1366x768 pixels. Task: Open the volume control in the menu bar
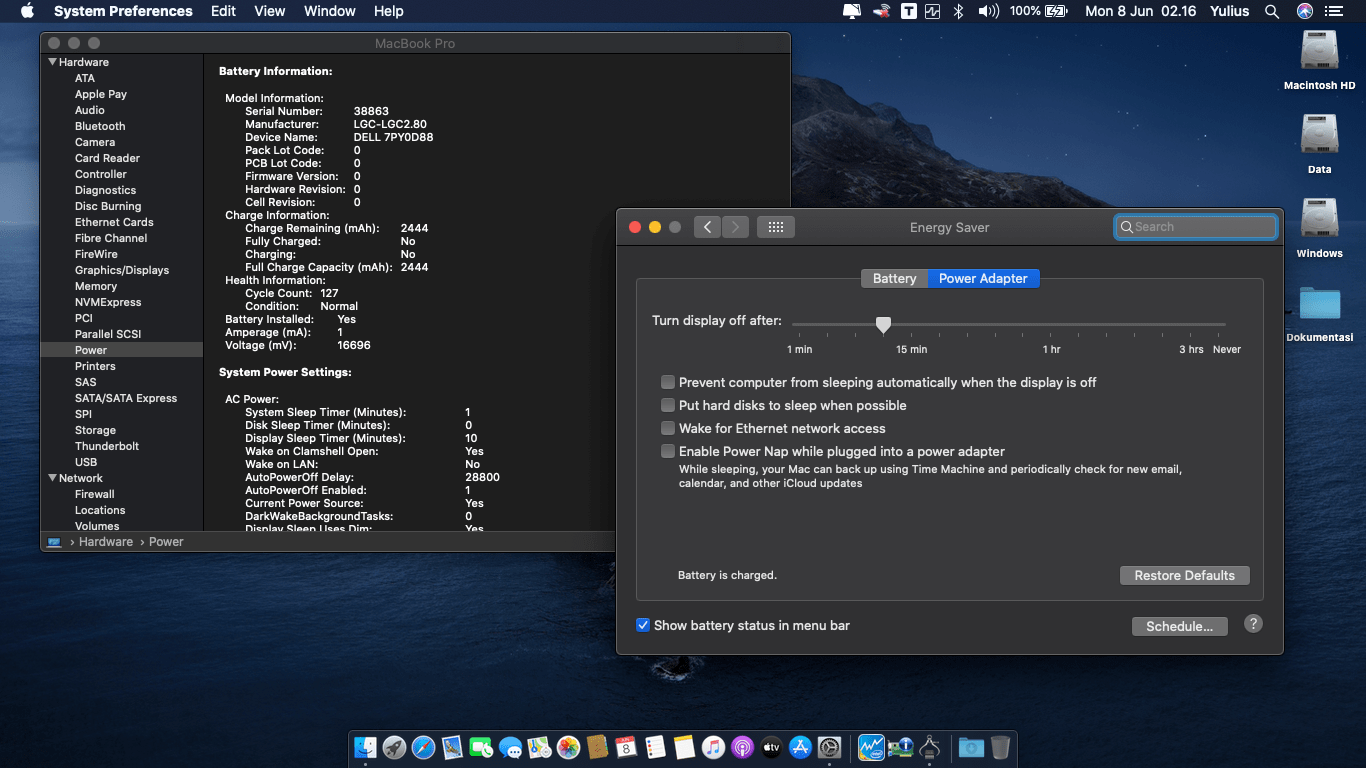point(988,11)
